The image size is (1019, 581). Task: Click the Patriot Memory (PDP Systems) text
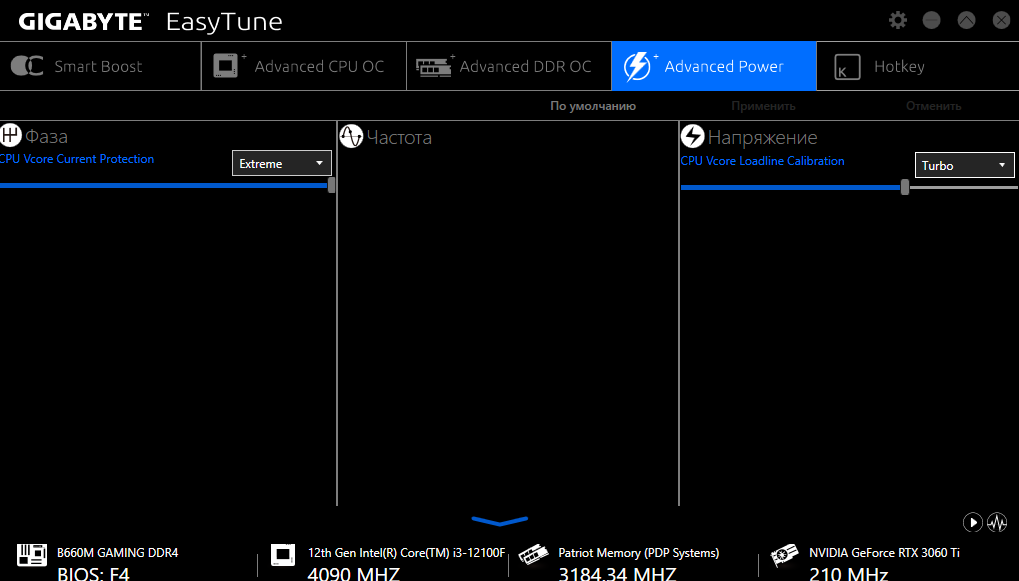click(x=639, y=552)
